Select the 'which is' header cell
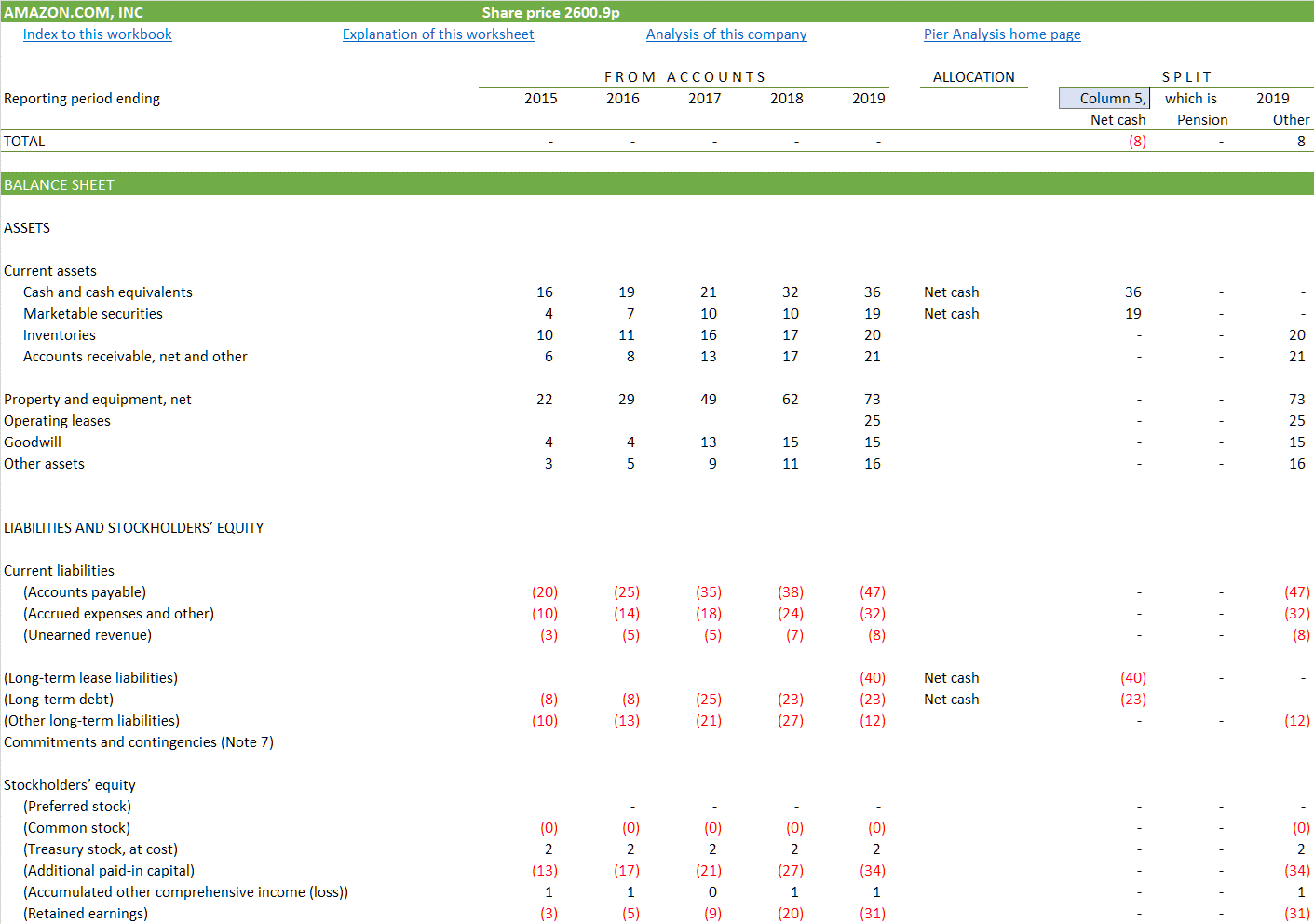Screen dimensions: 1314x924 [x=1190, y=99]
